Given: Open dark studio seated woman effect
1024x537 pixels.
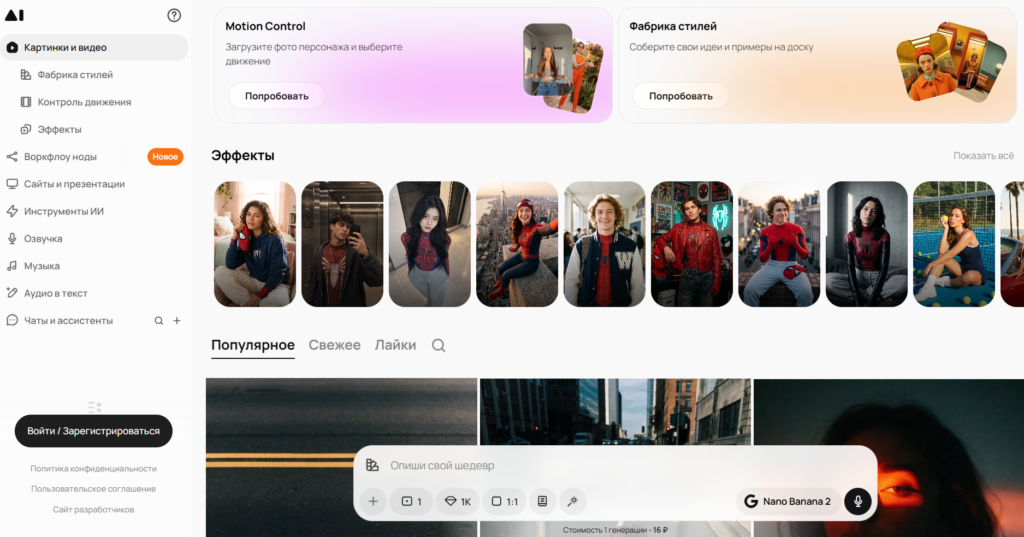Looking at the screenshot, I should (867, 244).
